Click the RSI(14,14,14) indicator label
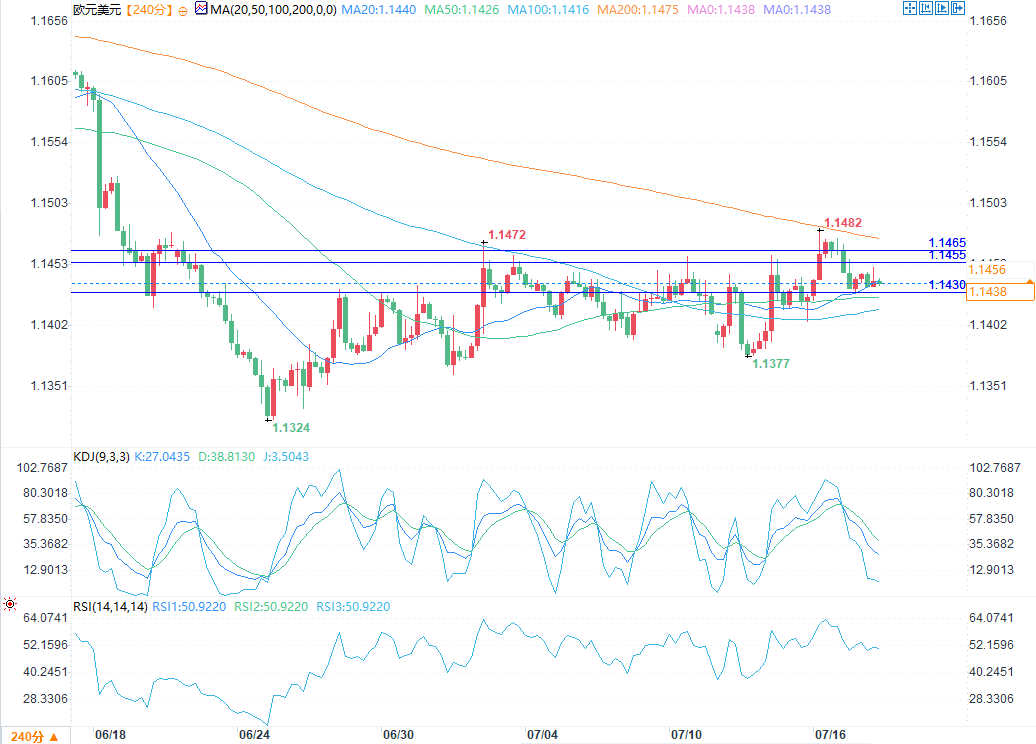The height and width of the screenshot is (744, 1036). click(110, 607)
